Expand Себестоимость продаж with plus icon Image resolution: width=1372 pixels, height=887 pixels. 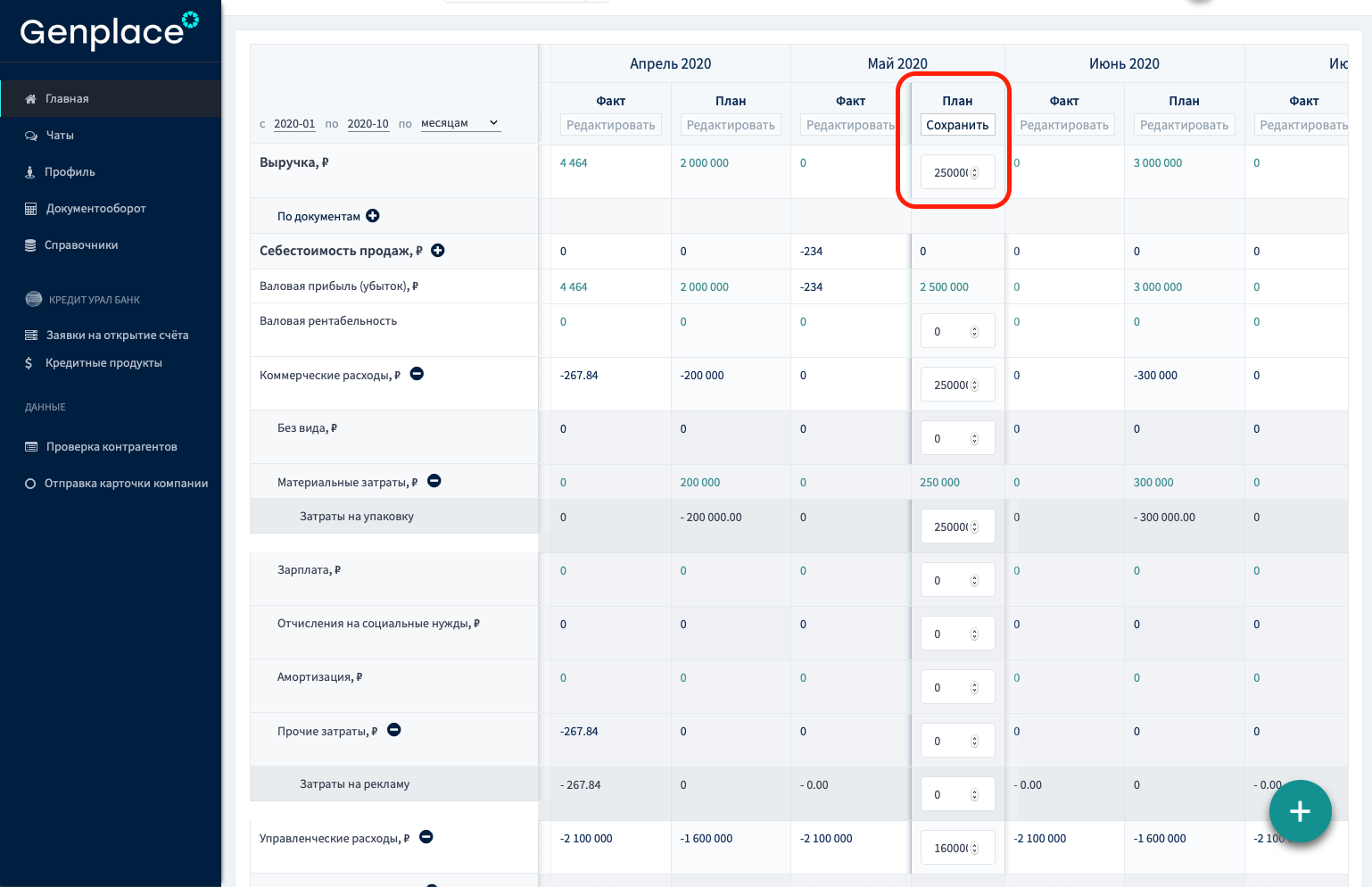(438, 250)
